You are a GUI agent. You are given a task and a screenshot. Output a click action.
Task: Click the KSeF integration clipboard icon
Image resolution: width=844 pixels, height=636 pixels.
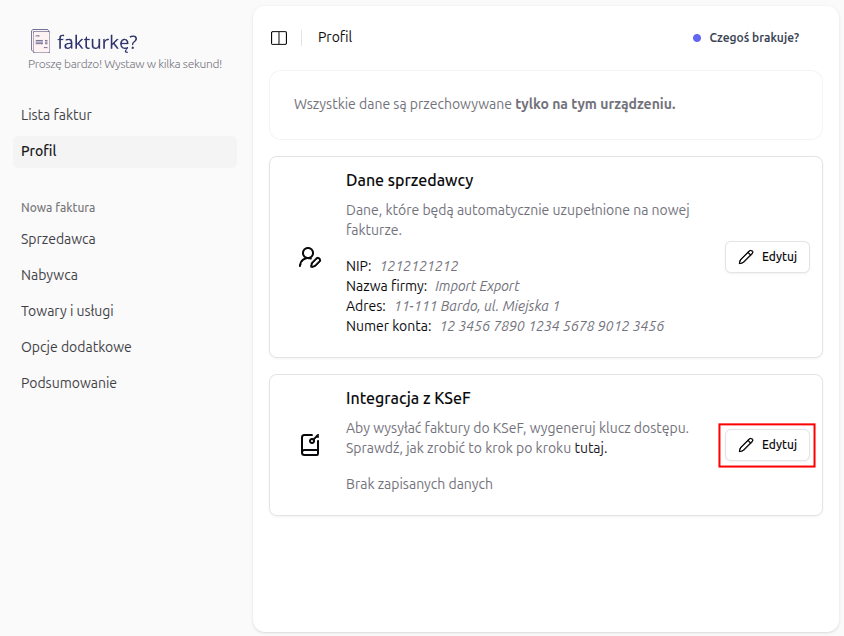[x=310, y=444]
